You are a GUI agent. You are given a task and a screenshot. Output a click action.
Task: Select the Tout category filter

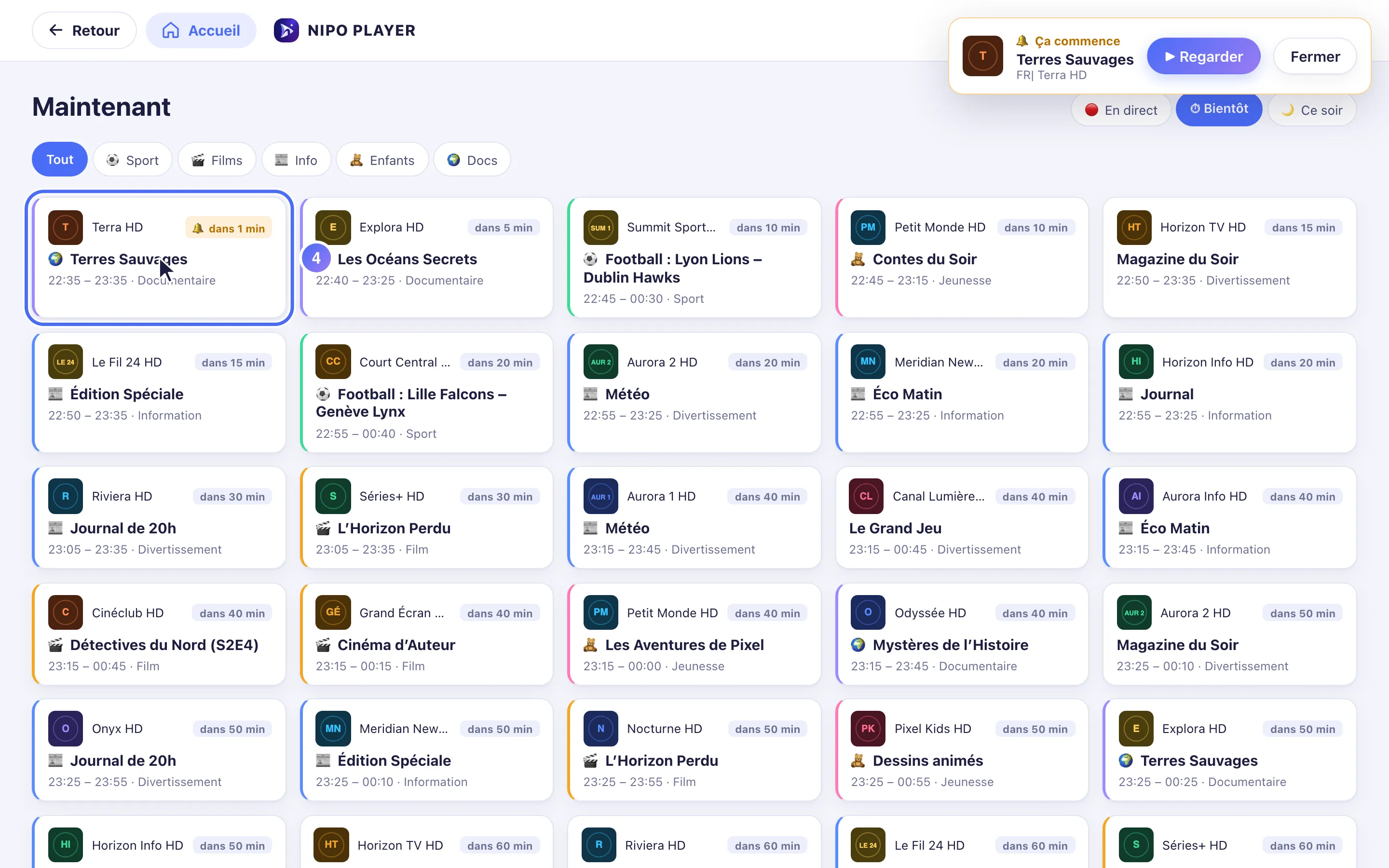pyautogui.click(x=60, y=160)
